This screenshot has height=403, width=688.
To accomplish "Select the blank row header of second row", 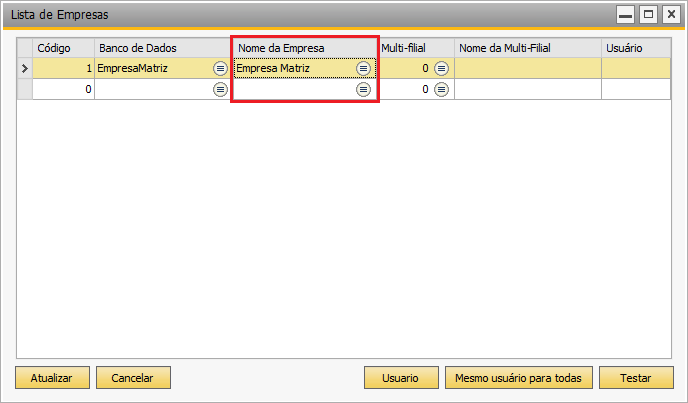I will (25, 90).
